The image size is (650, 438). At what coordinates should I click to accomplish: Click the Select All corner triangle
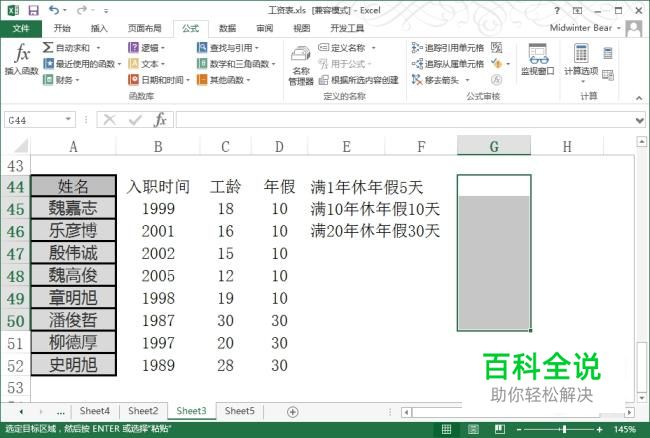19,146
